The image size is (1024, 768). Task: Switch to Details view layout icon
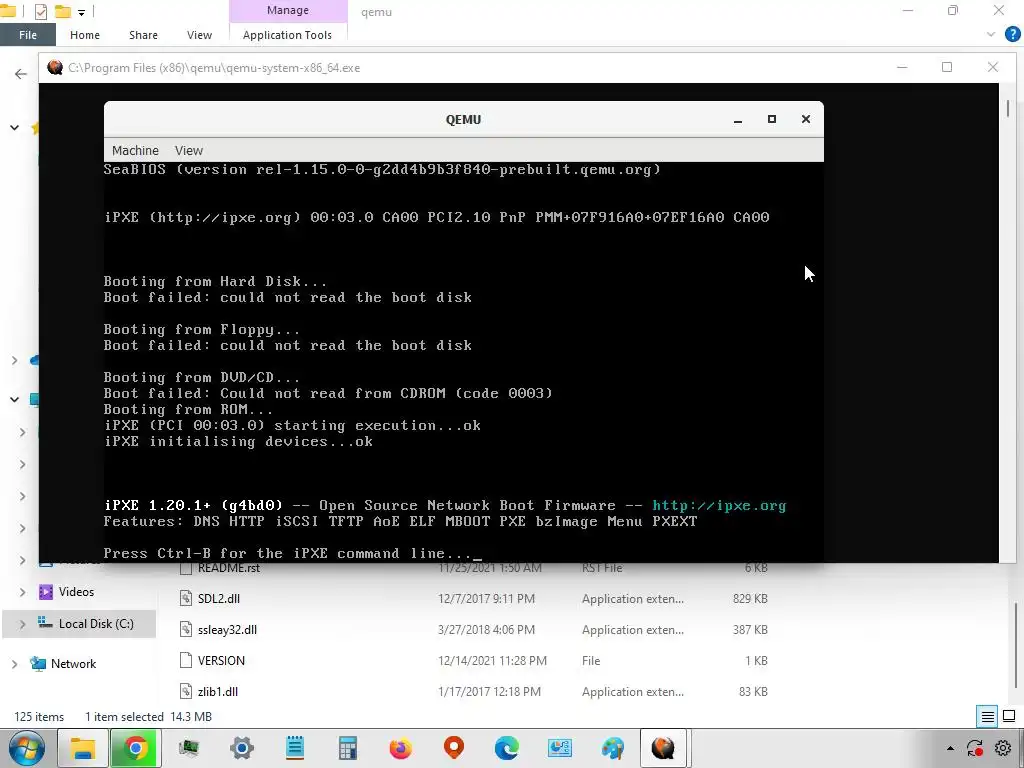click(987, 717)
